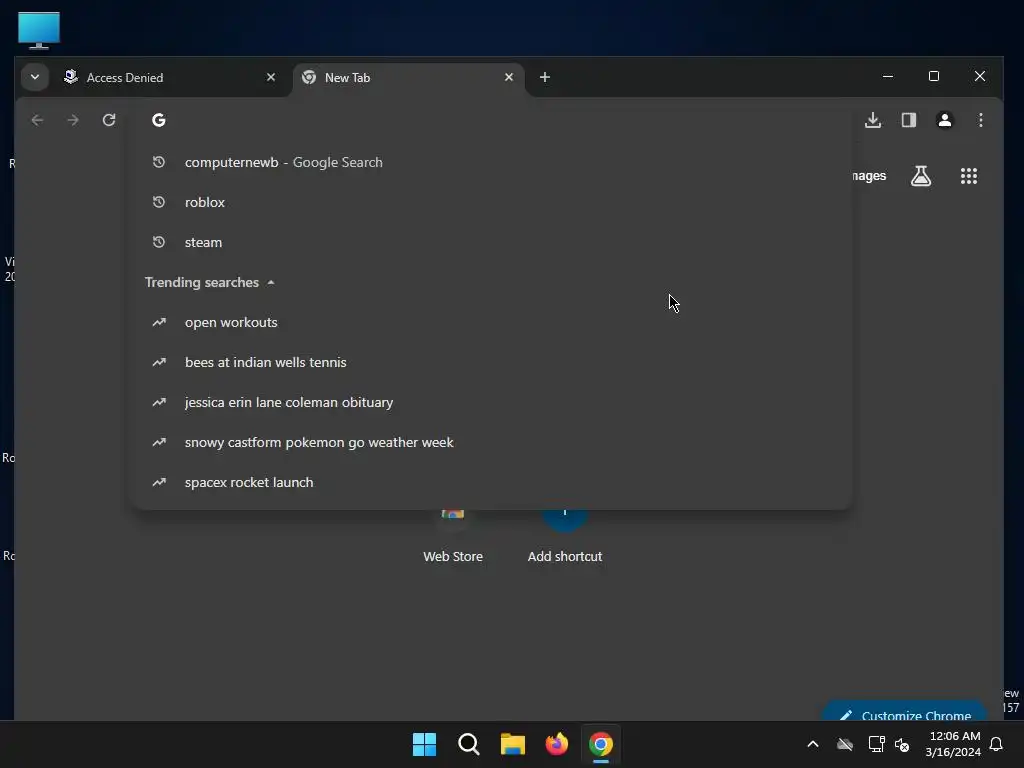Close the Access Denied tab
The image size is (1024, 768).
pyautogui.click(x=271, y=77)
